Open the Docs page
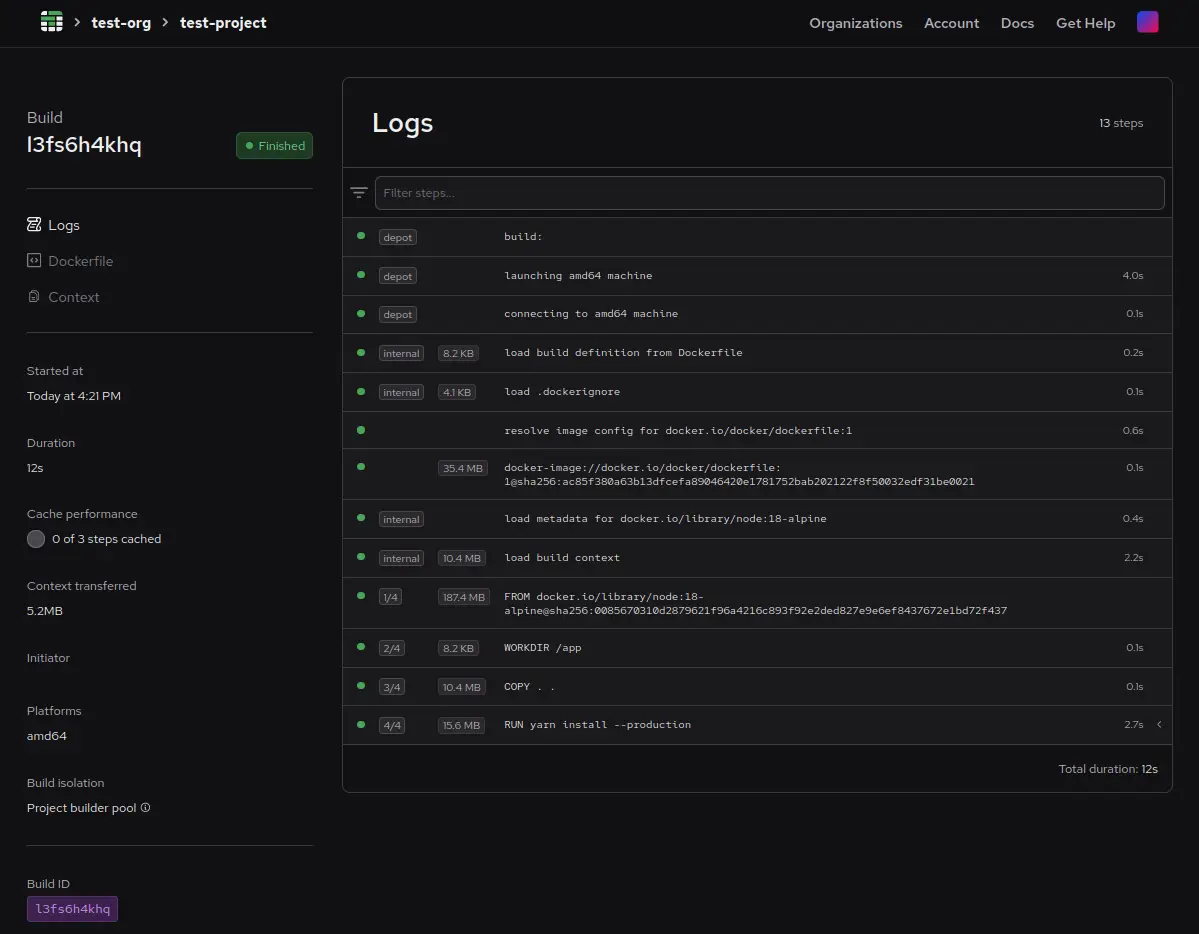Screen dimensions: 1199x934 1017,23
